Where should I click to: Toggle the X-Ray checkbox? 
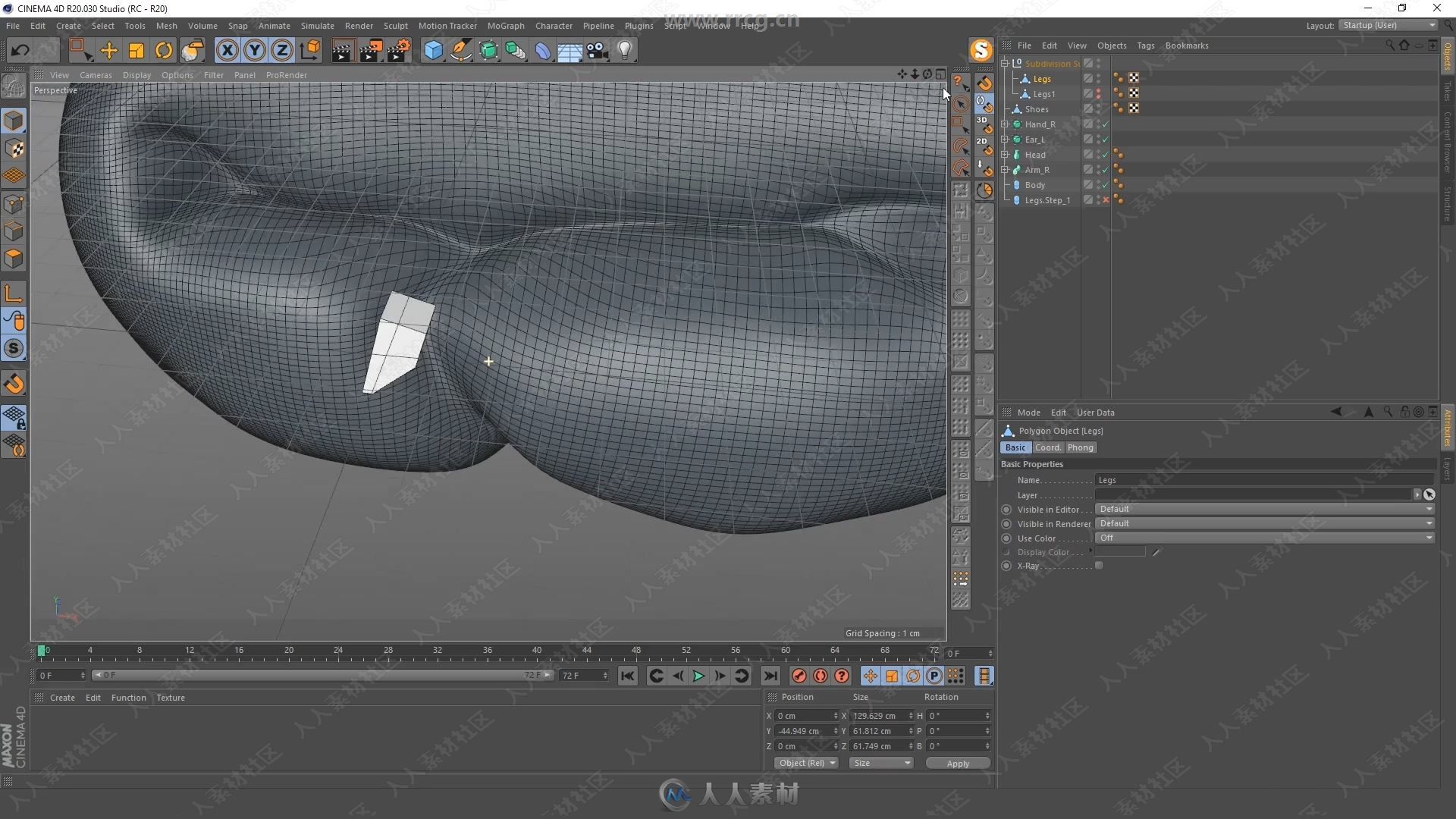[x=1099, y=566]
